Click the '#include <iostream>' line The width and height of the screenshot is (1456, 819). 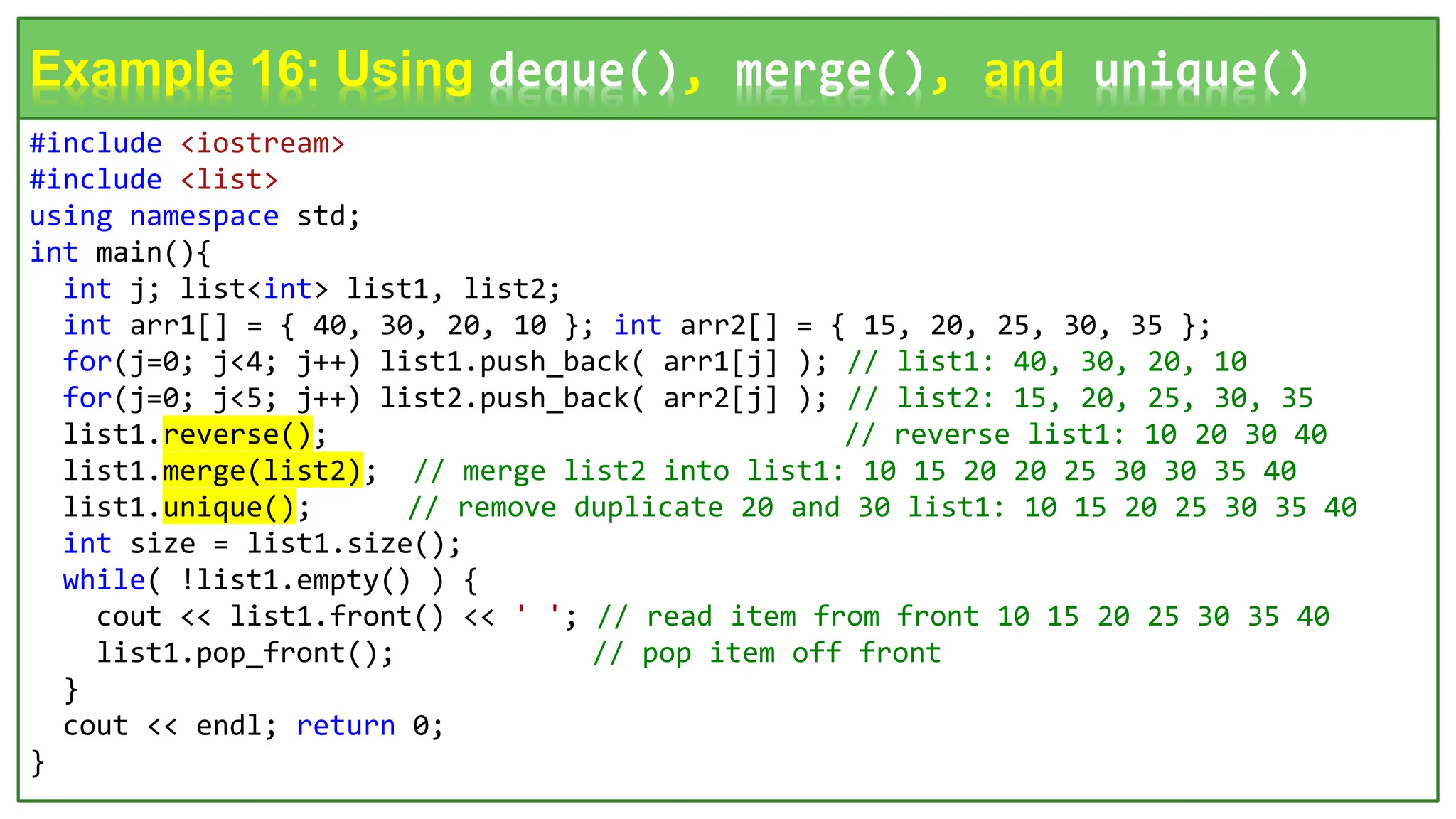point(188,144)
